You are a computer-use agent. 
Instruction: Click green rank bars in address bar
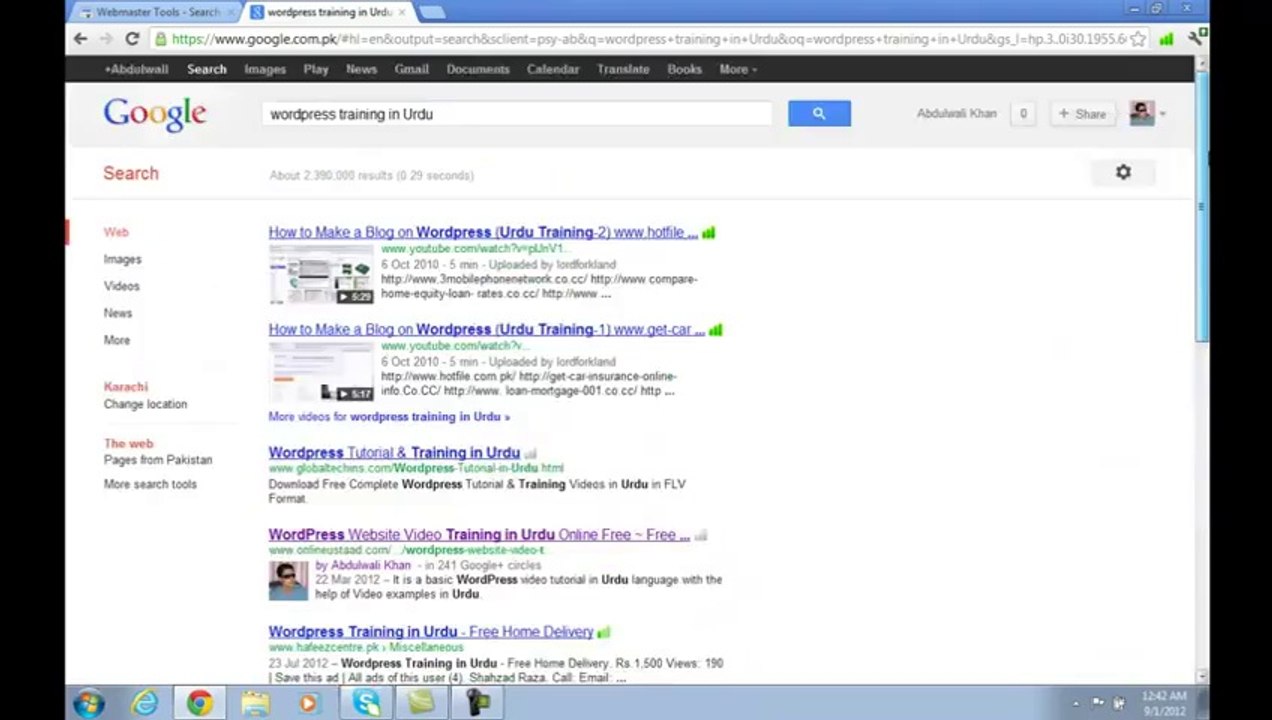point(1166,39)
